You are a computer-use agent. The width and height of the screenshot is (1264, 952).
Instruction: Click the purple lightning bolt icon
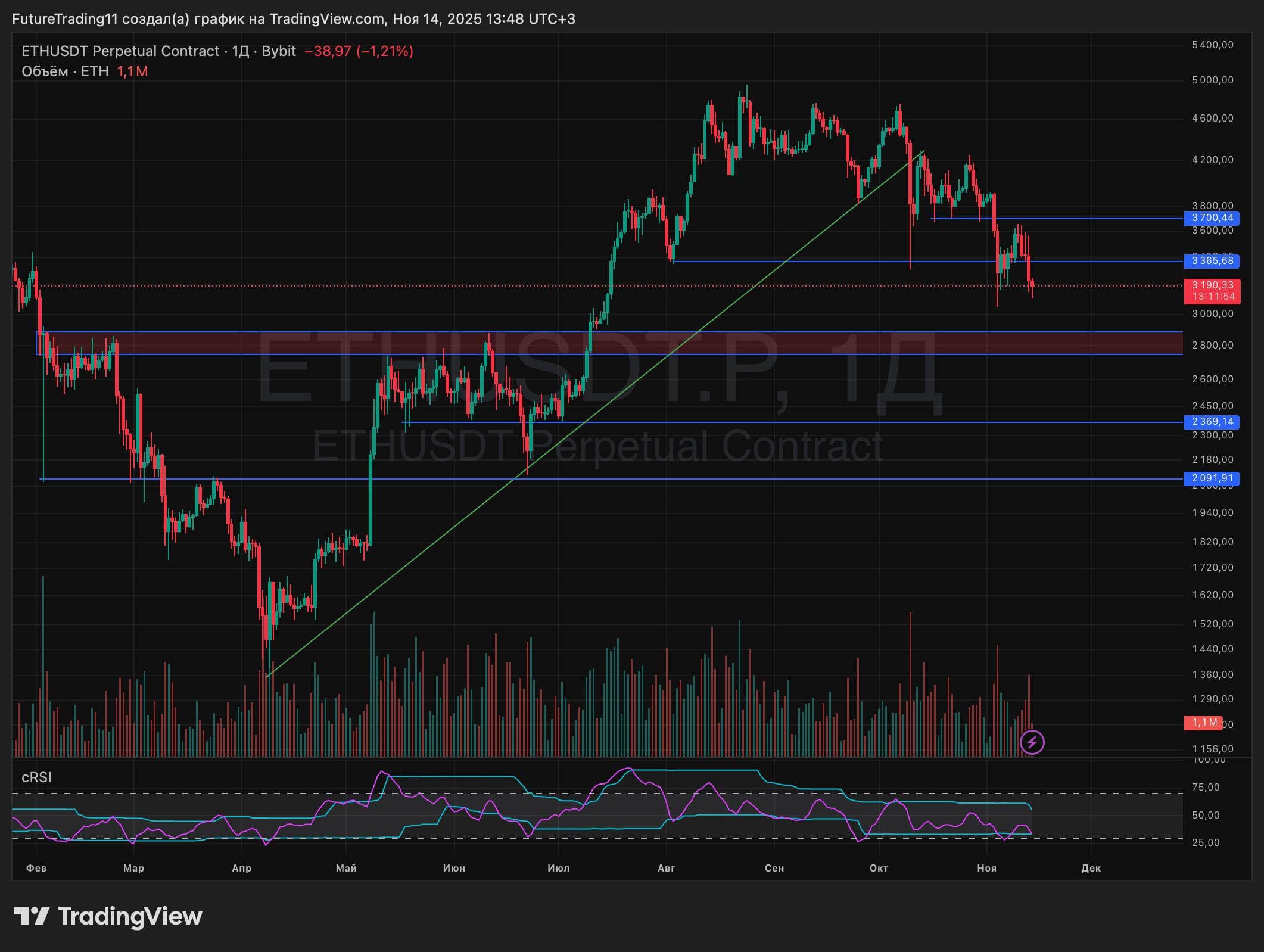coord(1032,742)
